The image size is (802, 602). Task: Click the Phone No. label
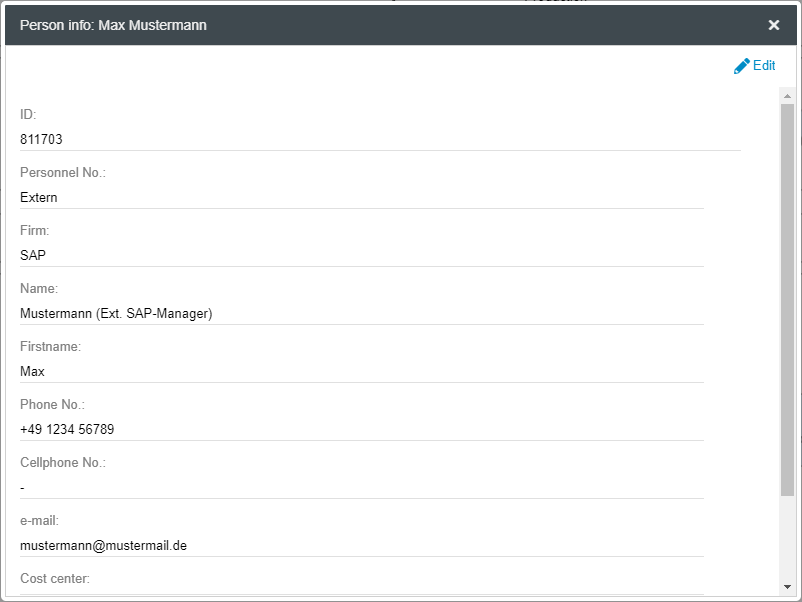coord(52,405)
